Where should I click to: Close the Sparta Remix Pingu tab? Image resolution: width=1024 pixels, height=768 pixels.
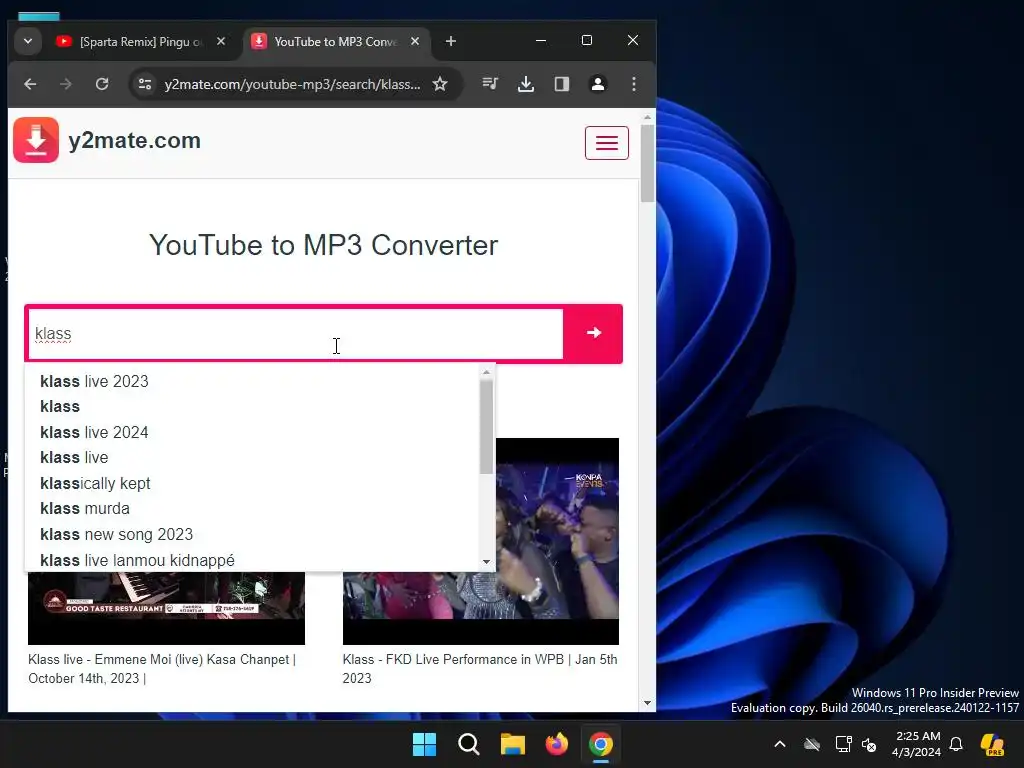[x=221, y=41]
